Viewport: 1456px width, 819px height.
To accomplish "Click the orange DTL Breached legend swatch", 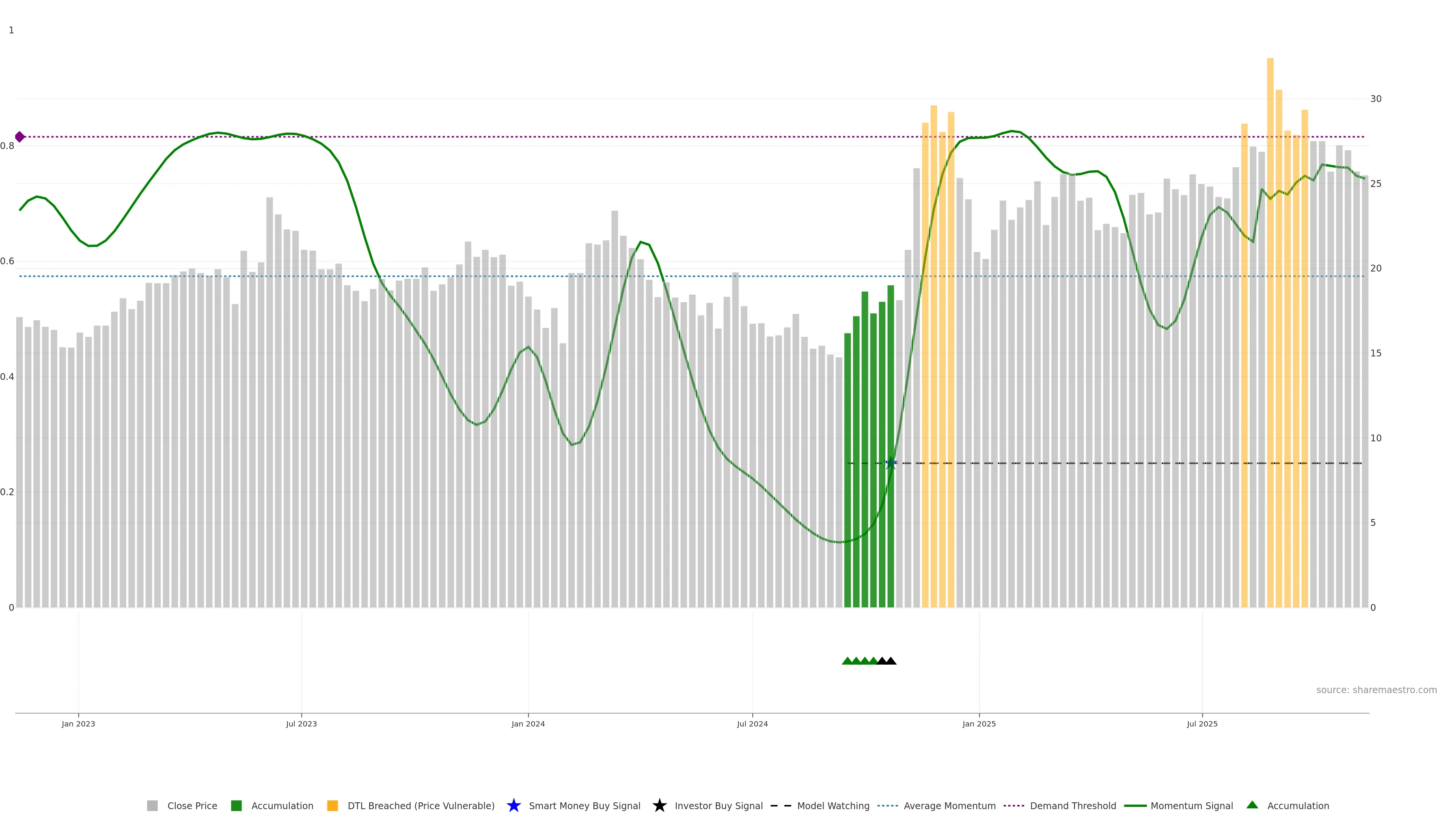I will coord(333,805).
